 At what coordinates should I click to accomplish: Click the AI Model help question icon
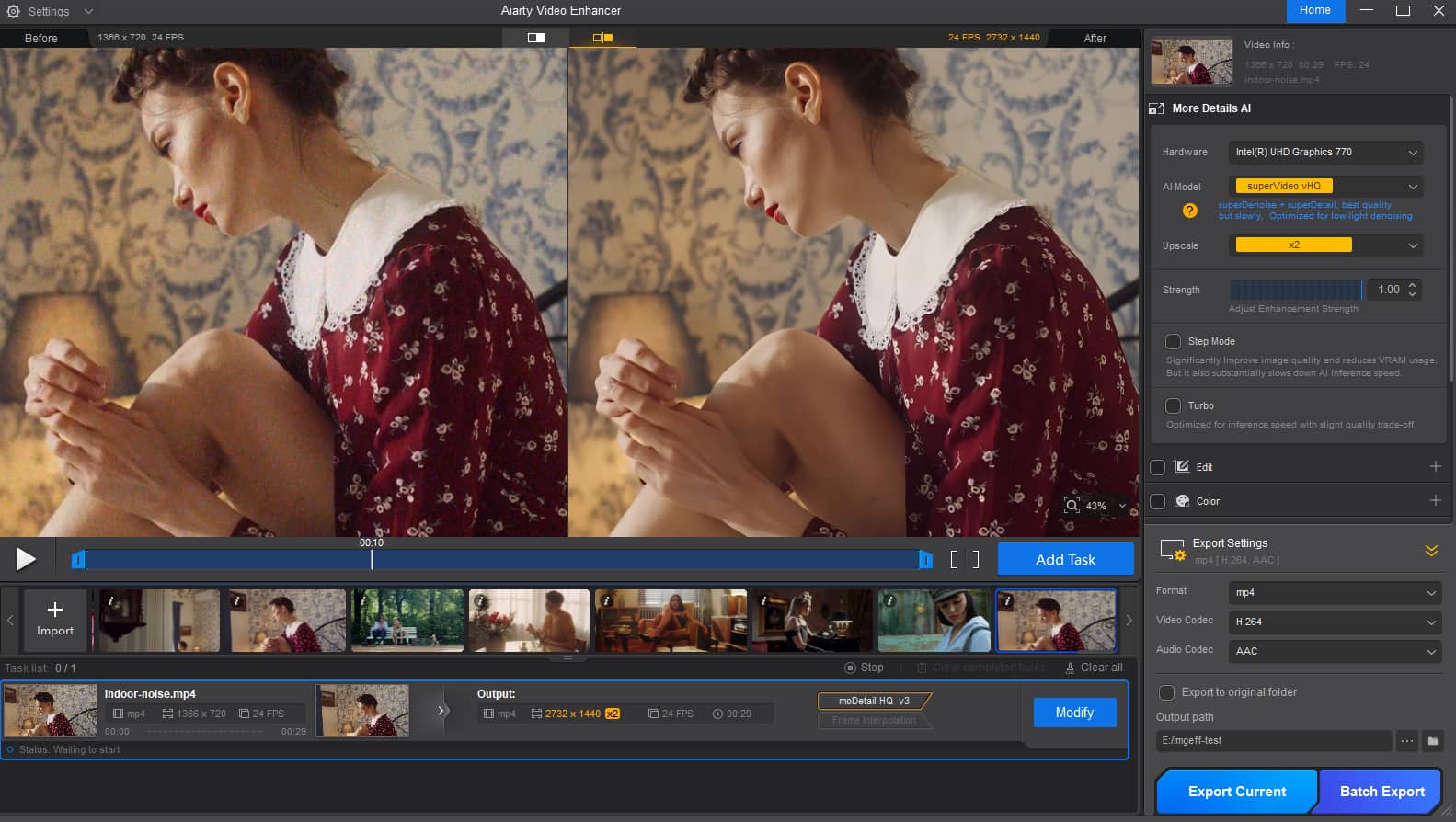1189,211
